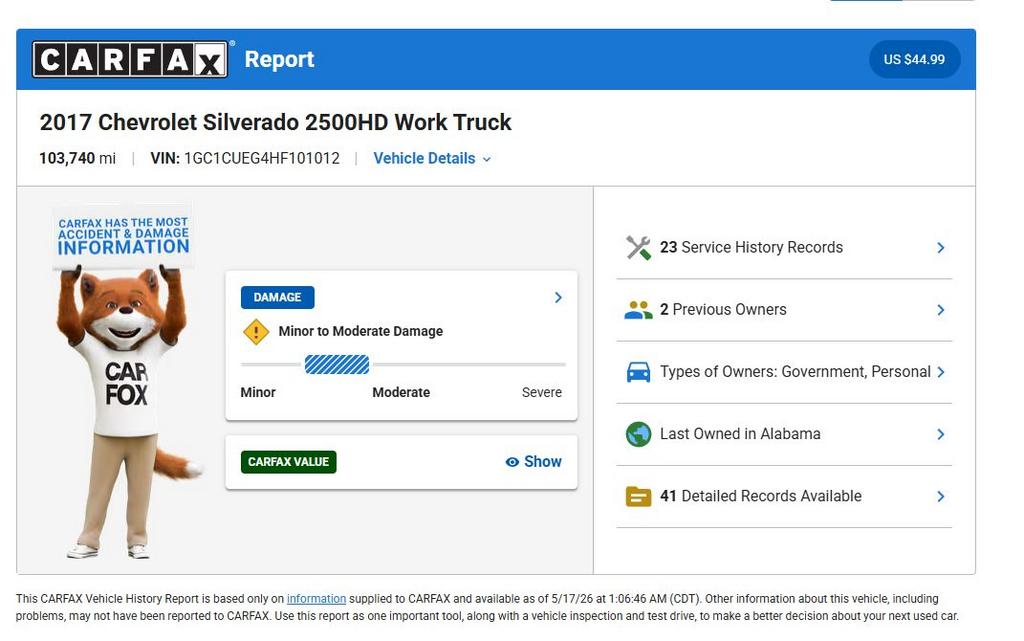Open the Damage card chevron
The height and width of the screenshot is (641, 1024).
tap(558, 298)
